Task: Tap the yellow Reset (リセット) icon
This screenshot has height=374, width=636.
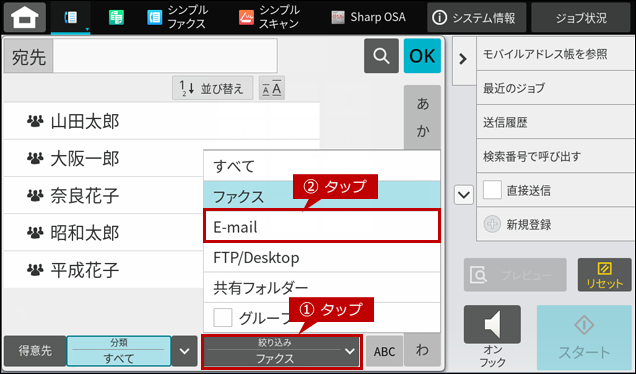Action: coord(604,275)
